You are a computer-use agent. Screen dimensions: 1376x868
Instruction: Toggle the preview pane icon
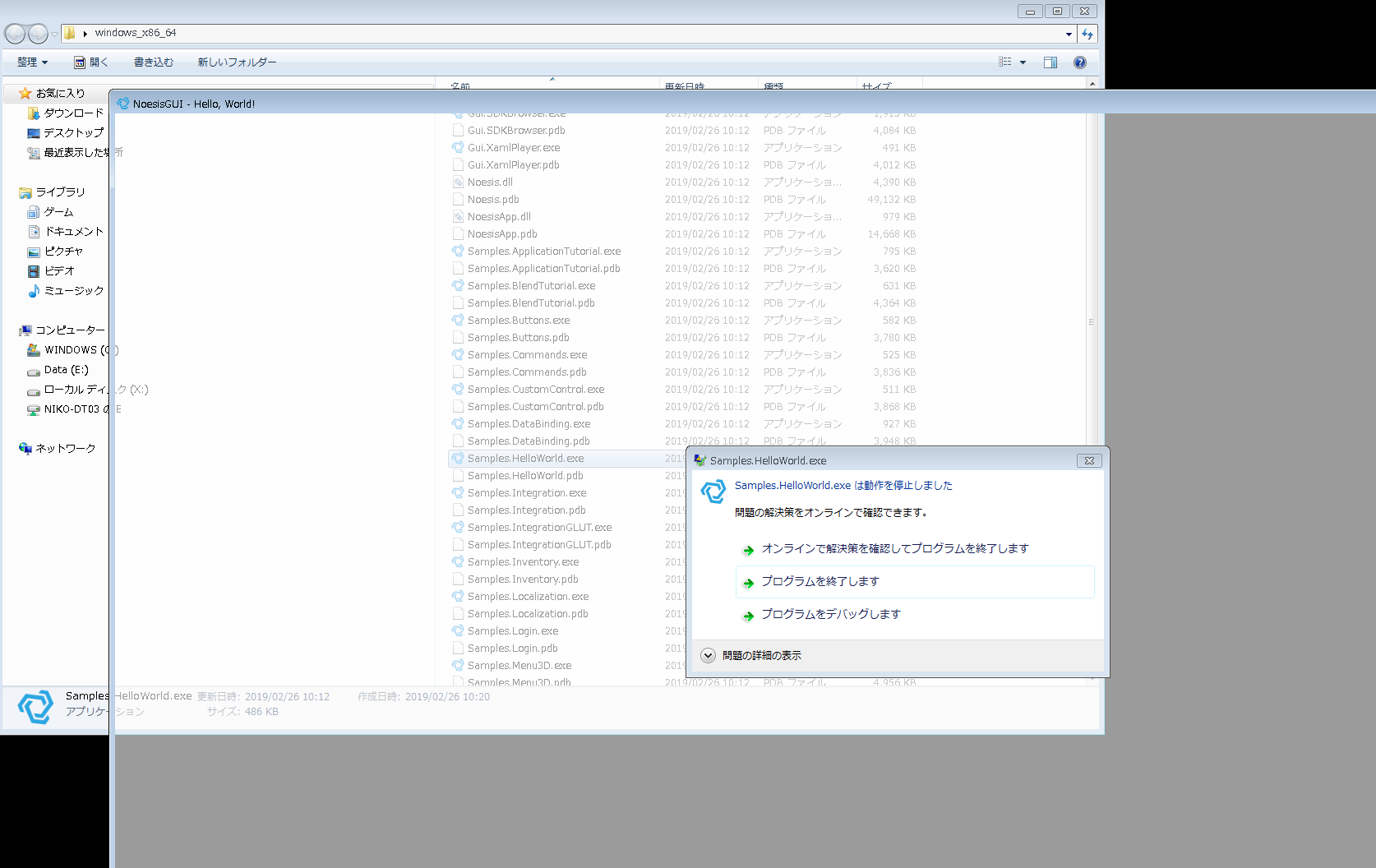tap(1050, 62)
